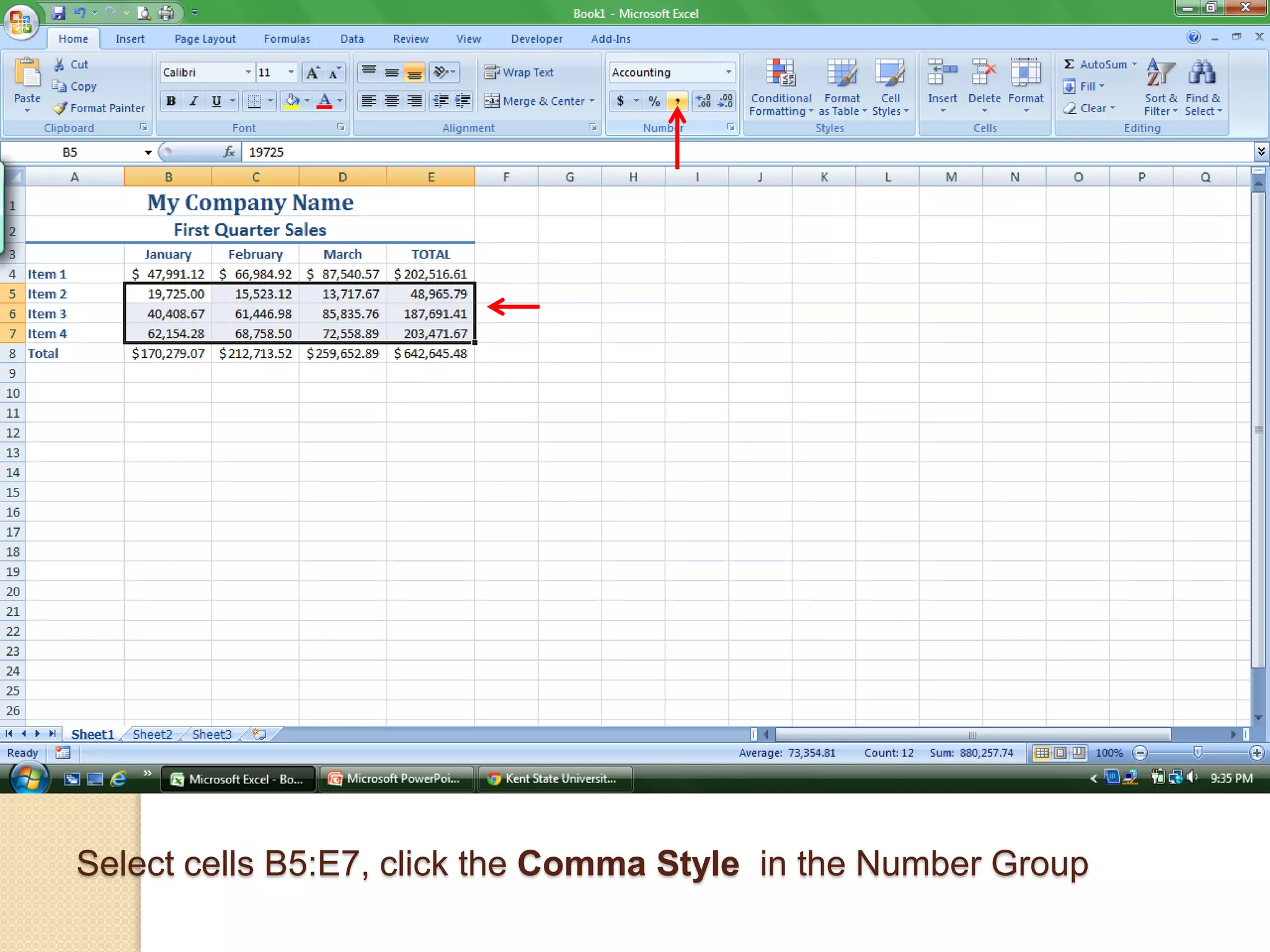This screenshot has height=952, width=1270.
Task: Expand the Merge & Center options arrow
Action: click(592, 101)
